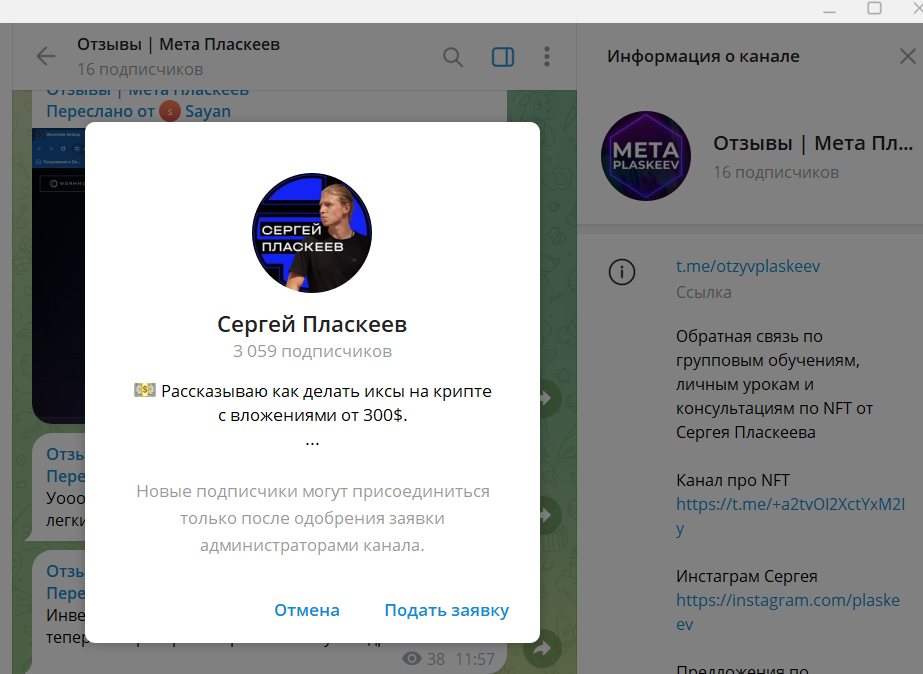Click Подать заявку to request joining
Image resolution: width=923 pixels, height=674 pixels.
pos(447,610)
